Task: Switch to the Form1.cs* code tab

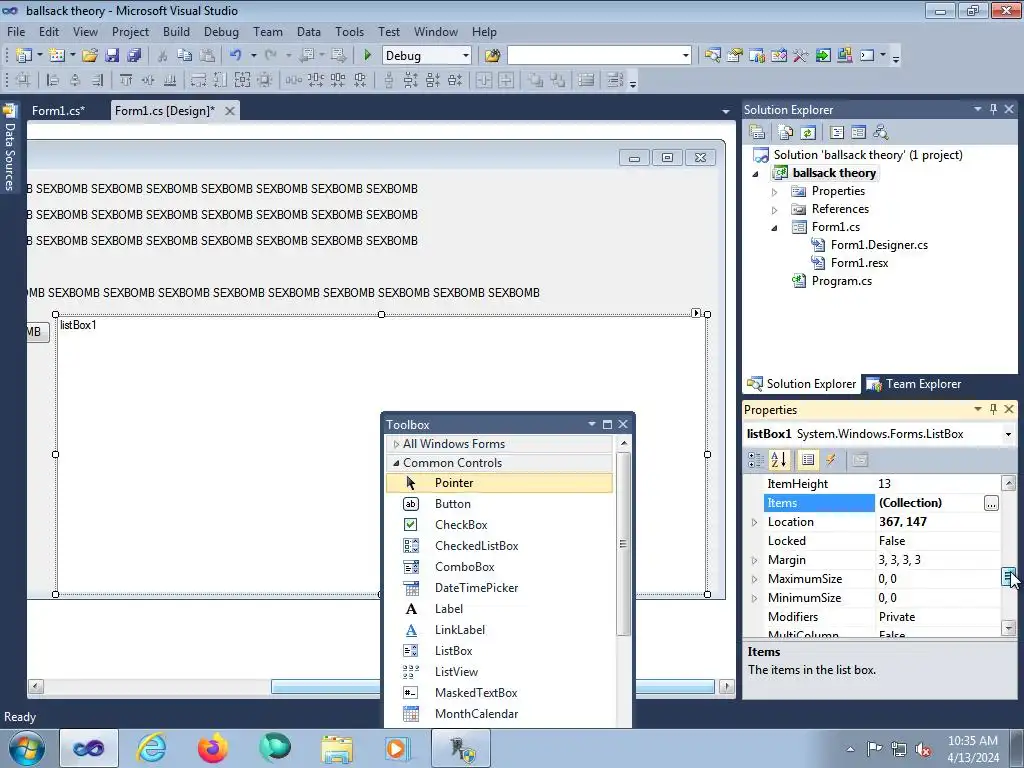Action: point(58,111)
